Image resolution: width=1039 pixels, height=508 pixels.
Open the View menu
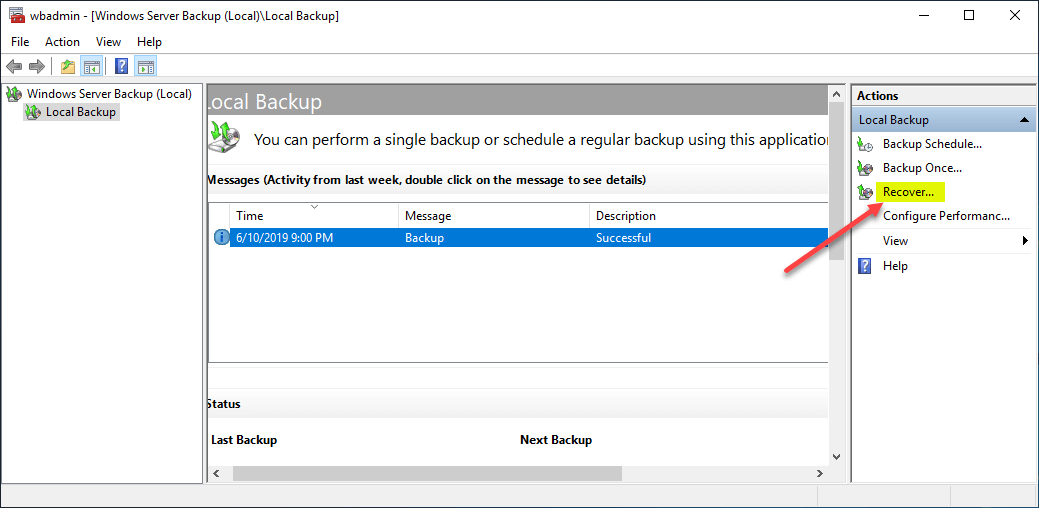(109, 42)
